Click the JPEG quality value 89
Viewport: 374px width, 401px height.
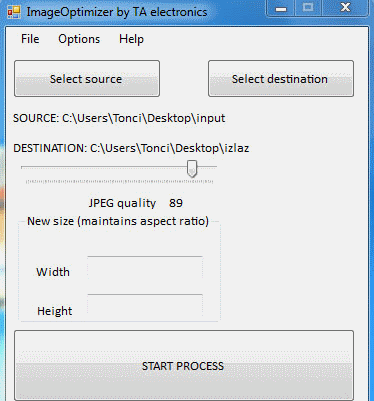coord(176,203)
